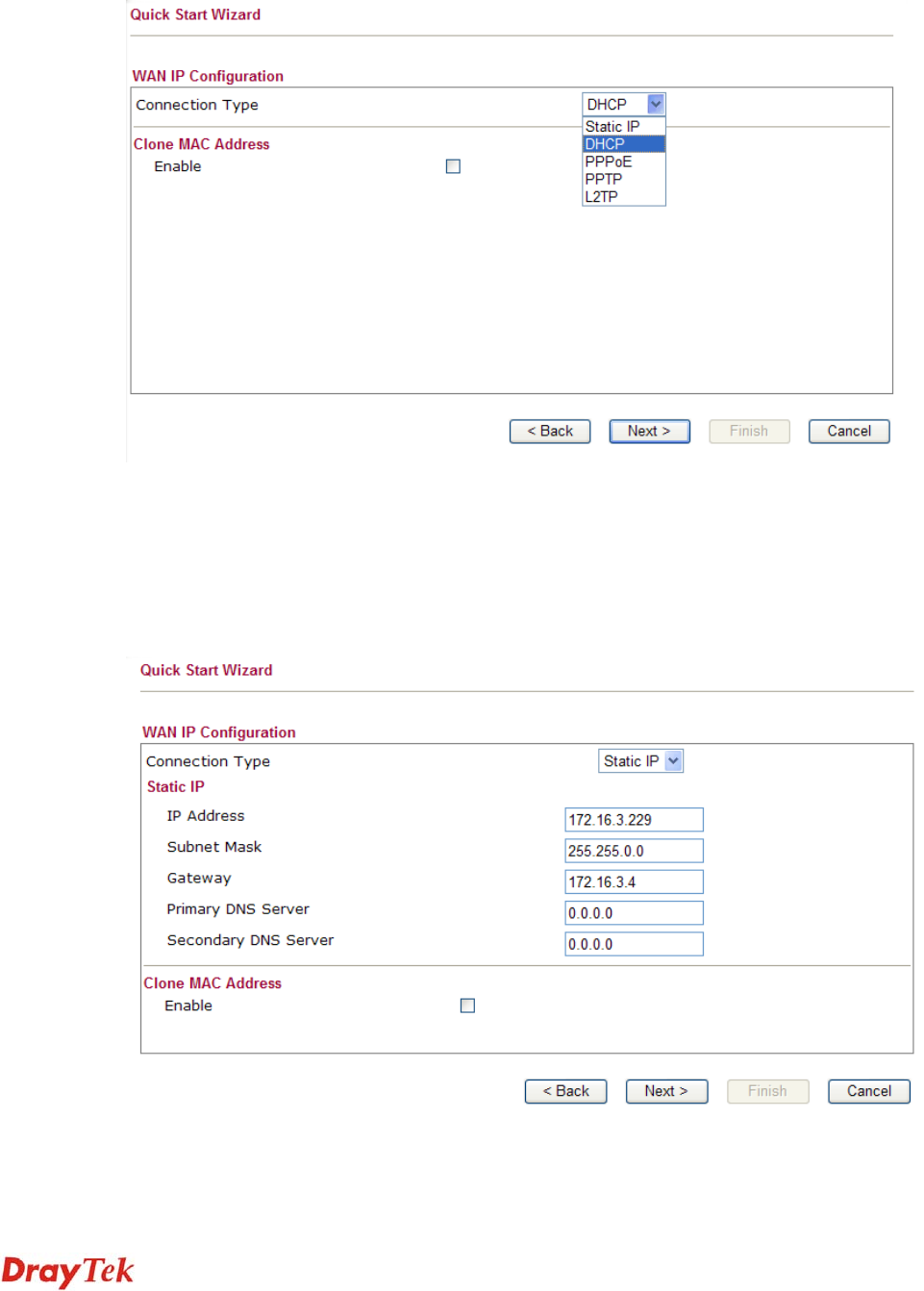
Task: Click Back in the Static IP wizard page
Action: [565, 1091]
